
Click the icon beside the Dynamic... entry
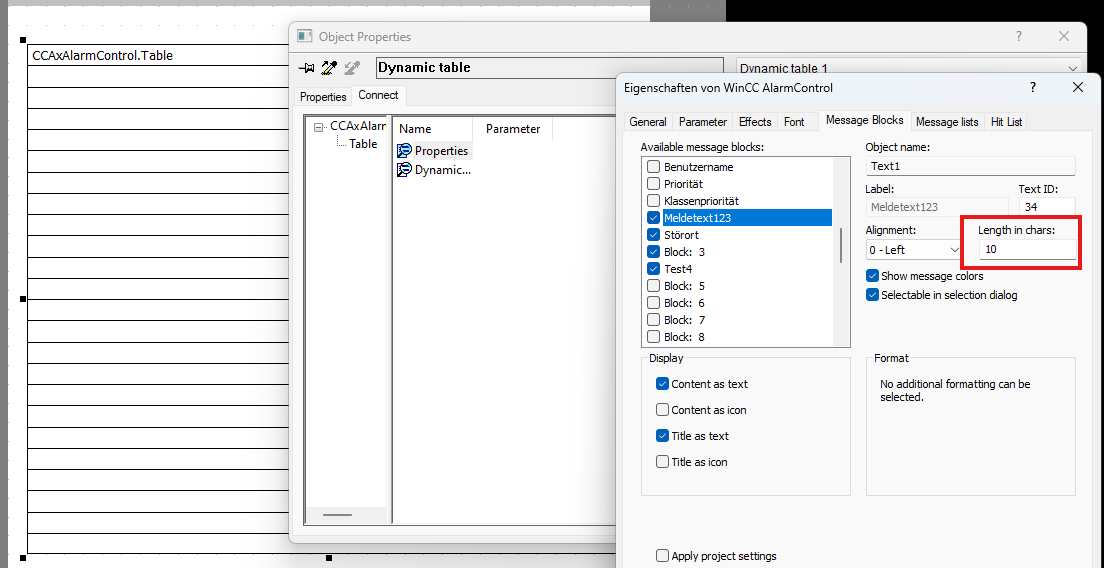(404, 170)
